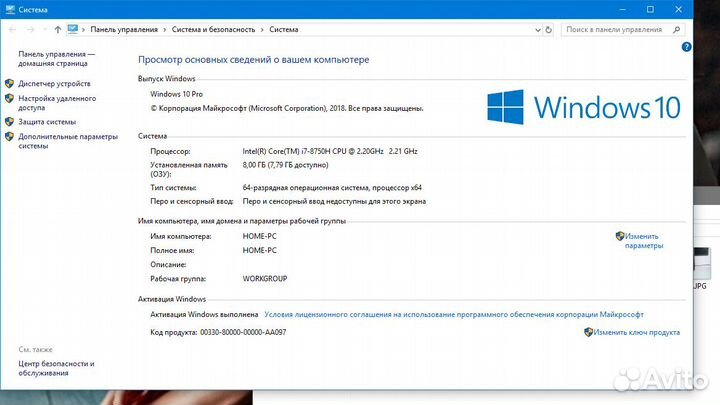Click shield icon beside Настройка удаленного доступа

tap(9, 98)
